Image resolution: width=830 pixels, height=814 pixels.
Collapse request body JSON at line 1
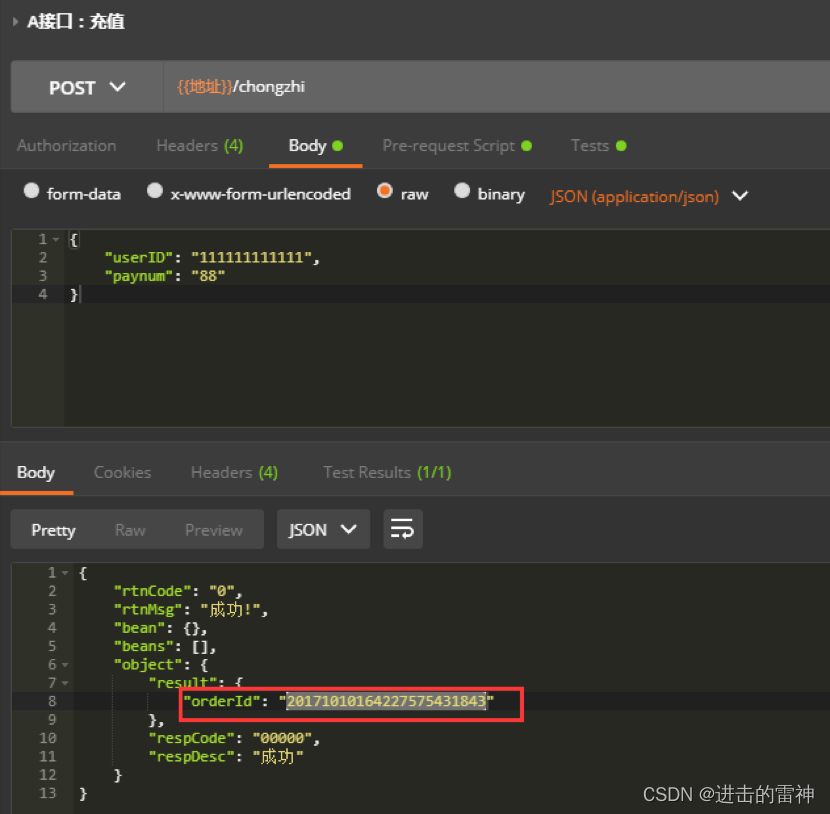56,240
